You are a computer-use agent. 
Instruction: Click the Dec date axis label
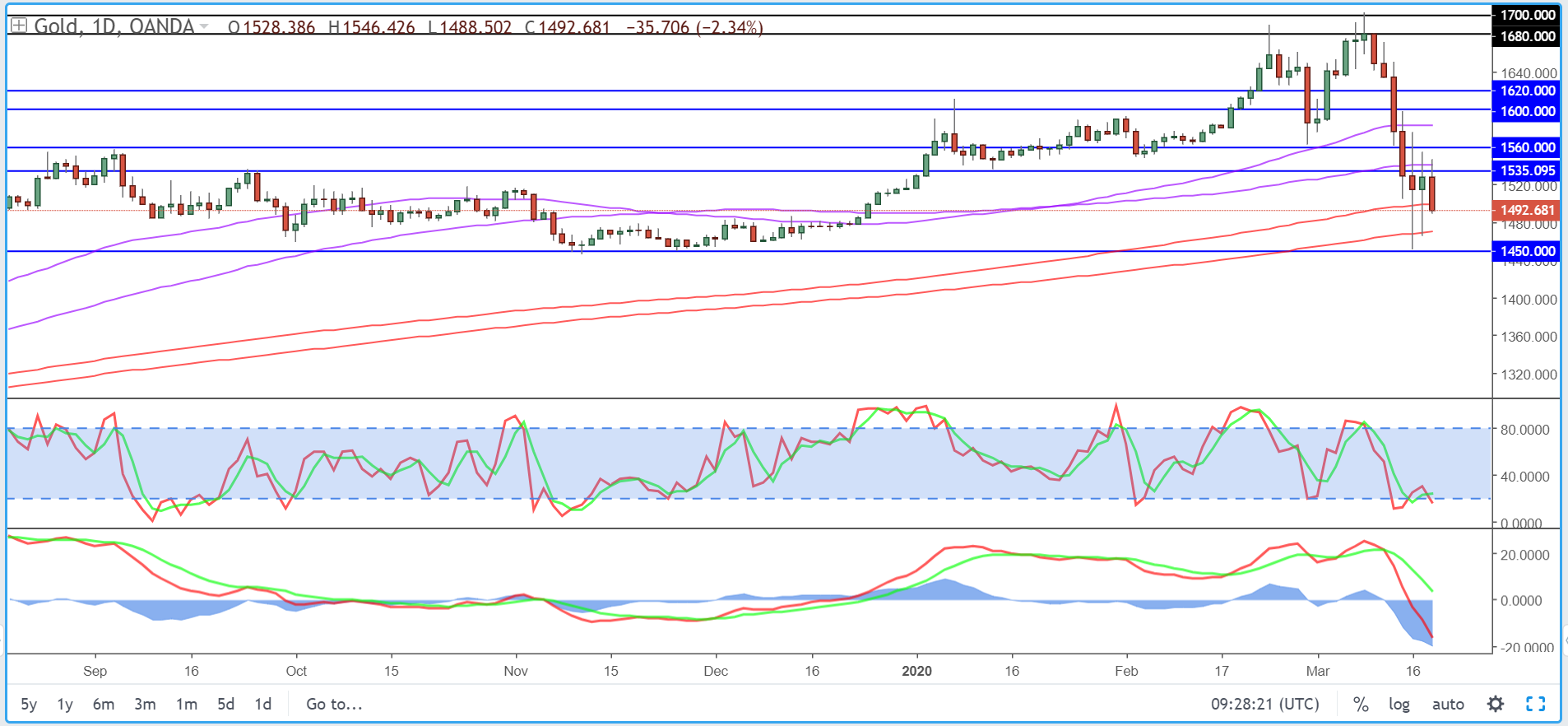coord(716,671)
